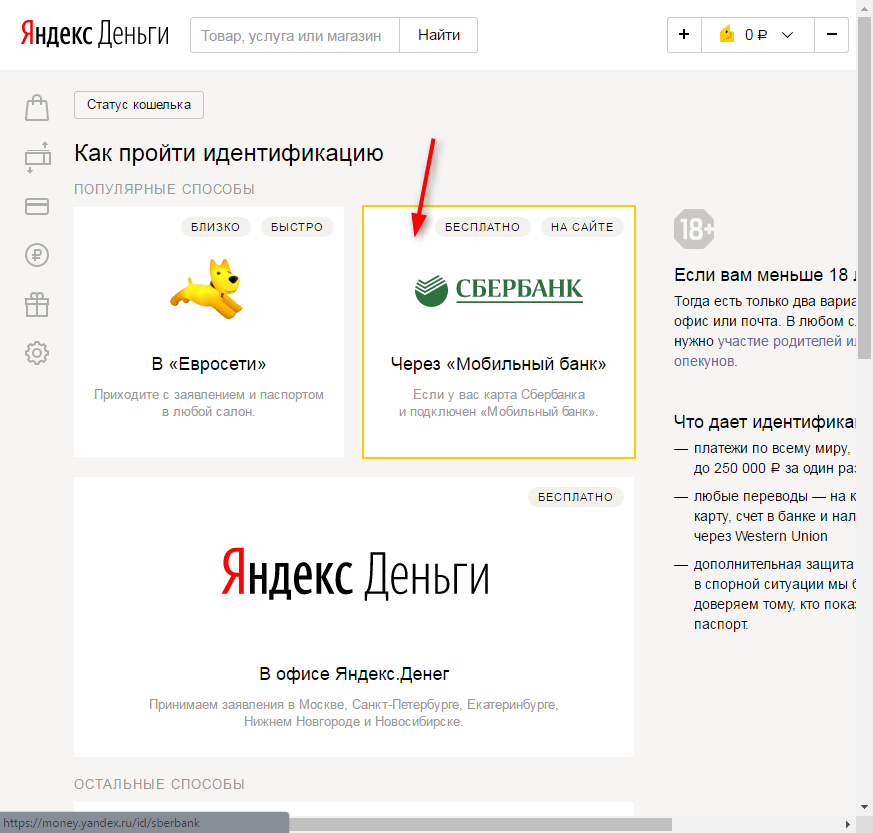Select В офисе Яндекс.Денег option card
Image resolution: width=873 pixels, height=833 pixels.
pyautogui.click(x=354, y=617)
